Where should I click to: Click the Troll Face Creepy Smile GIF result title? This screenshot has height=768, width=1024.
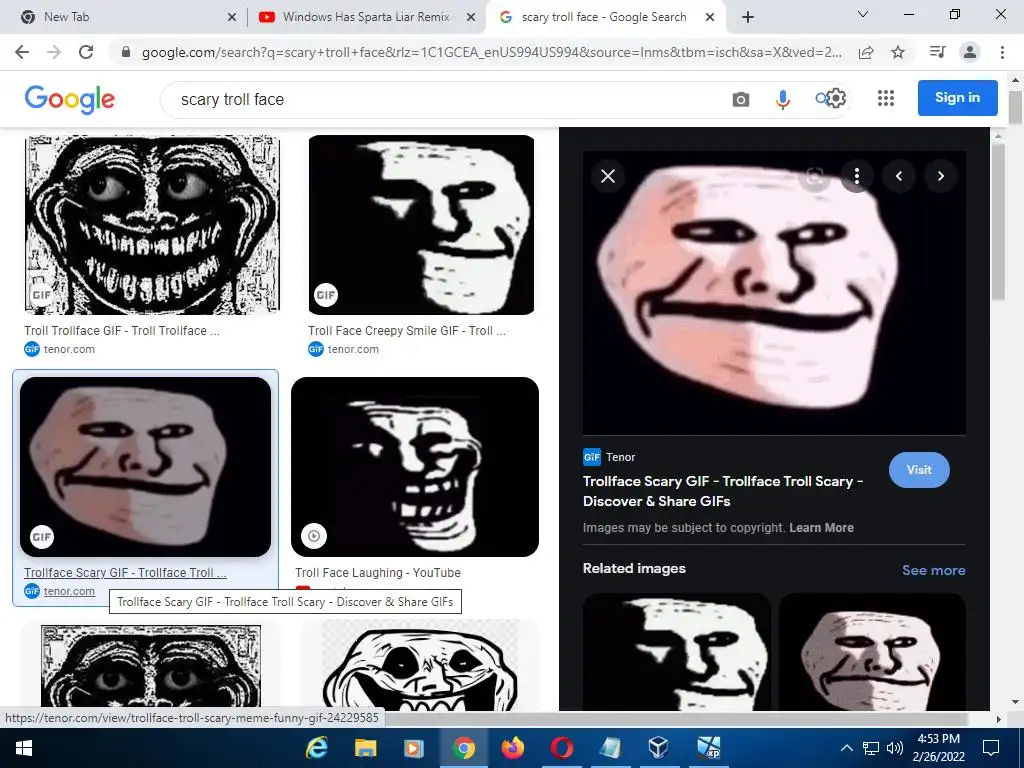[x=407, y=330]
